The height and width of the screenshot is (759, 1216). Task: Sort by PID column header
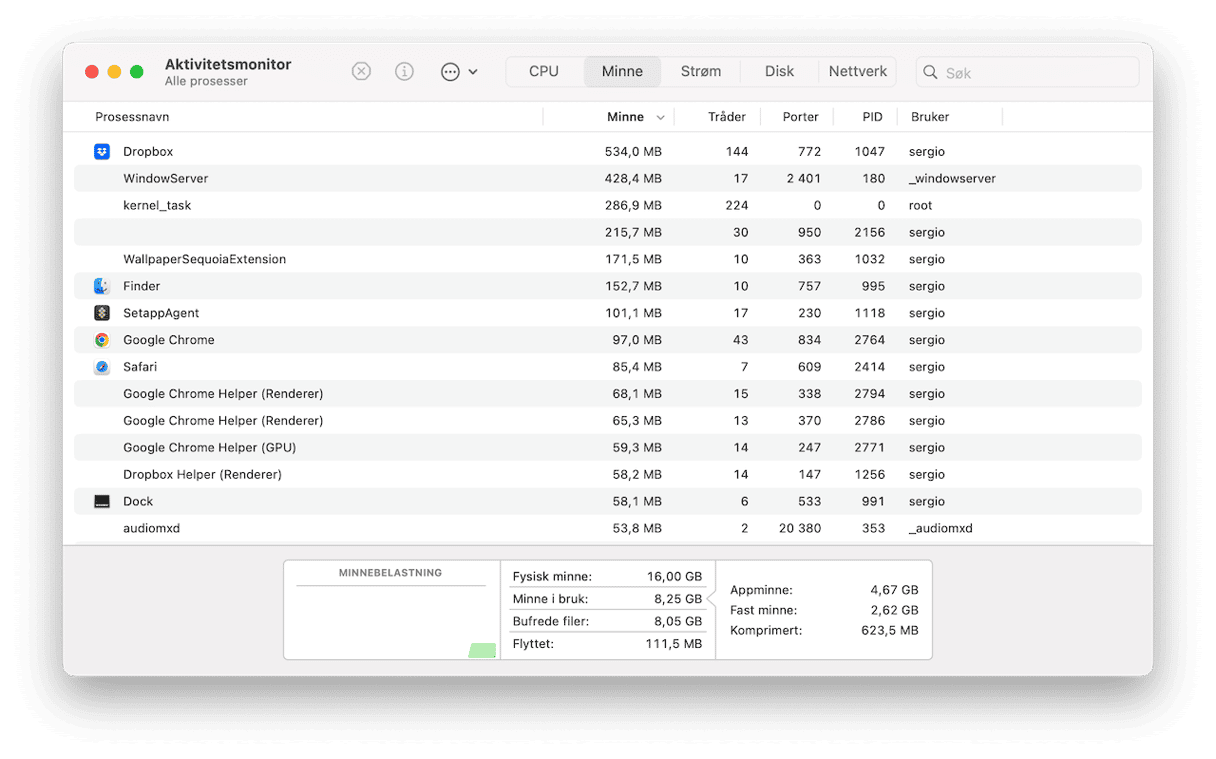pyautogui.click(x=873, y=117)
